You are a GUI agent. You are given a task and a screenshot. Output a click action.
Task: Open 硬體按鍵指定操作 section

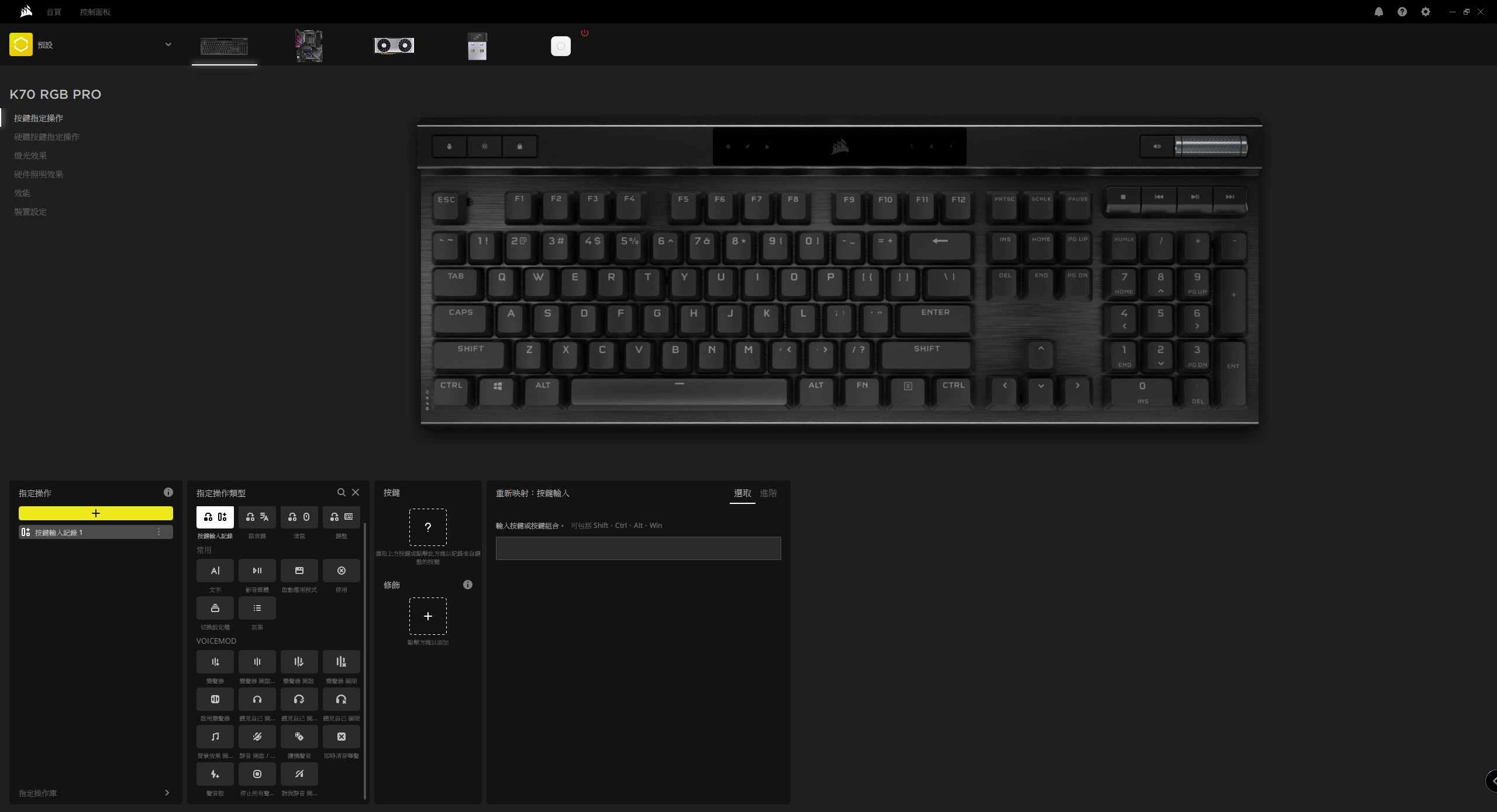tap(47, 137)
